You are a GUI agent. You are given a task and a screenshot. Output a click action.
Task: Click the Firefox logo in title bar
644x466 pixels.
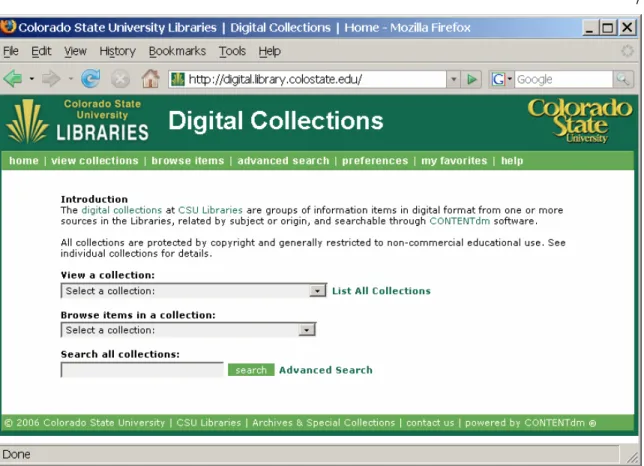pyautogui.click(x=8, y=27)
